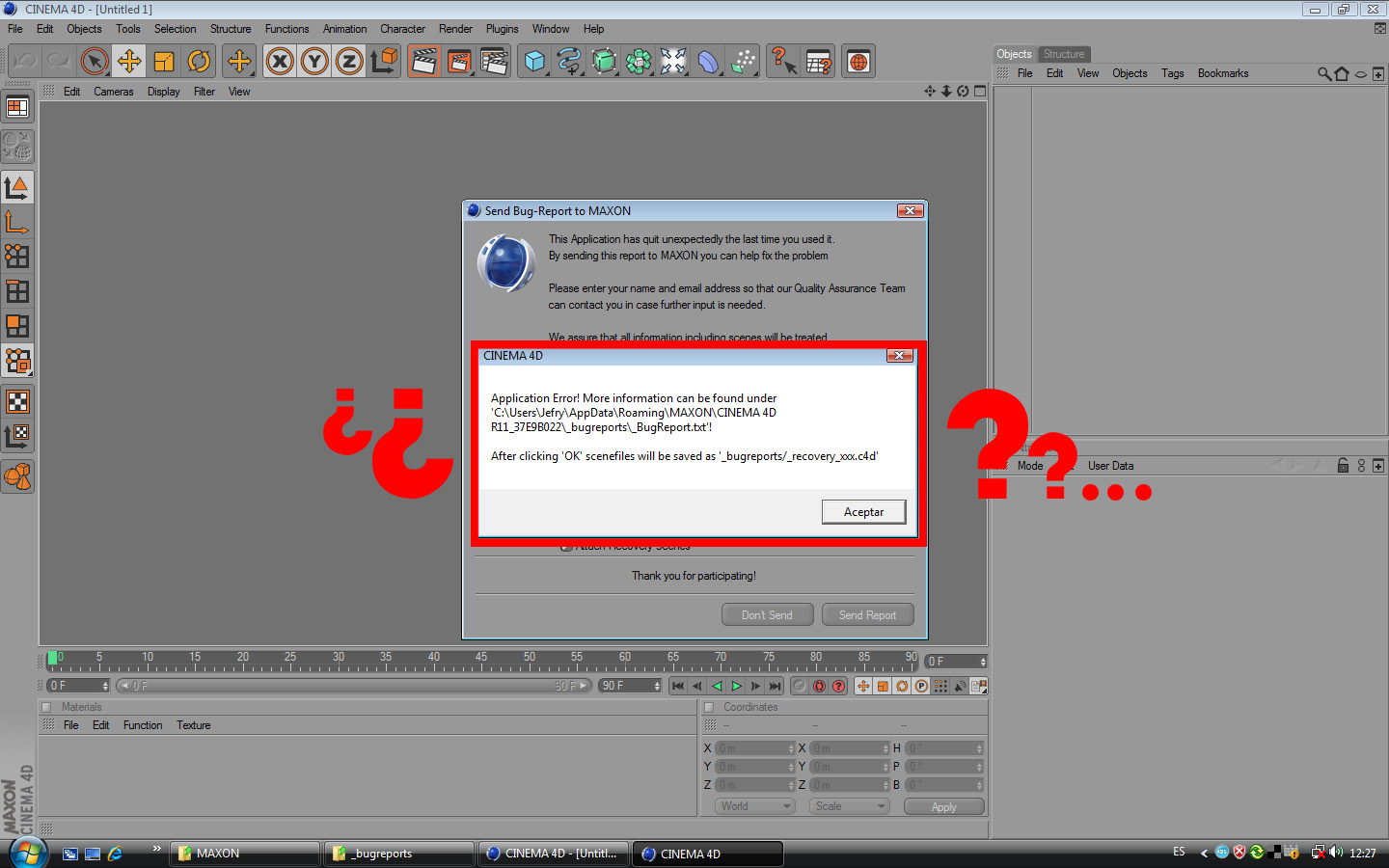Click the green current-frame marker on timeline
Viewport: 1389px width, 868px height.
(x=52, y=660)
